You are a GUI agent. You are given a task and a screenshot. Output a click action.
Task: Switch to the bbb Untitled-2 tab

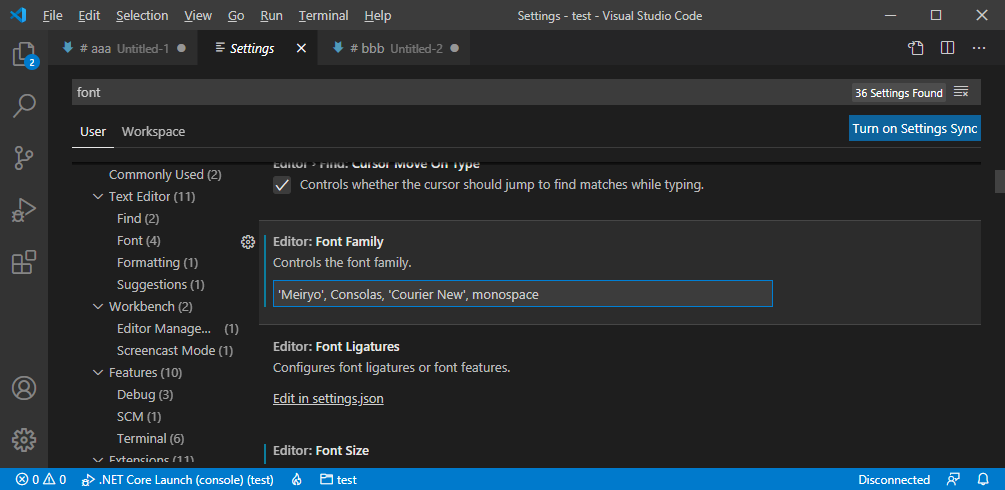(395, 48)
